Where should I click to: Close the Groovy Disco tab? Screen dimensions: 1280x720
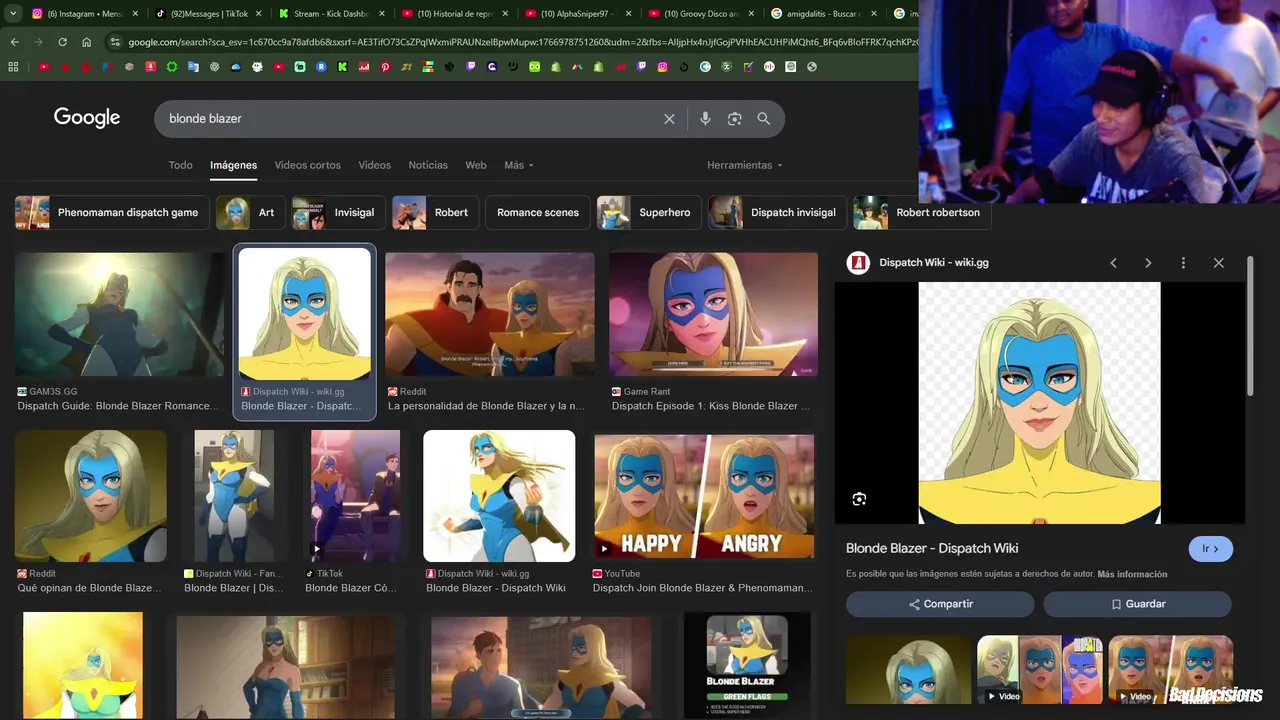point(751,14)
